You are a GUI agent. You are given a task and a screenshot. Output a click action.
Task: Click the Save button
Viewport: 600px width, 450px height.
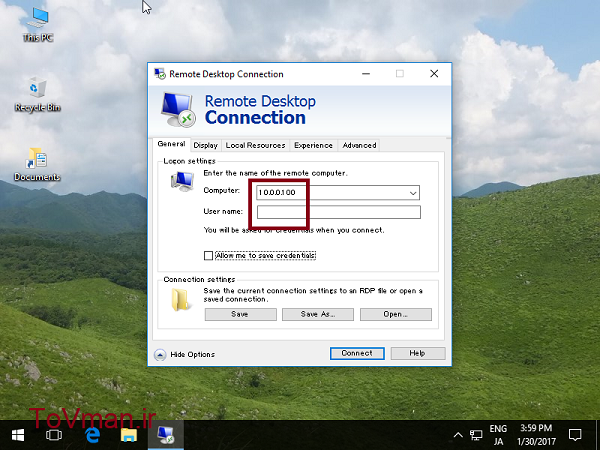240,314
